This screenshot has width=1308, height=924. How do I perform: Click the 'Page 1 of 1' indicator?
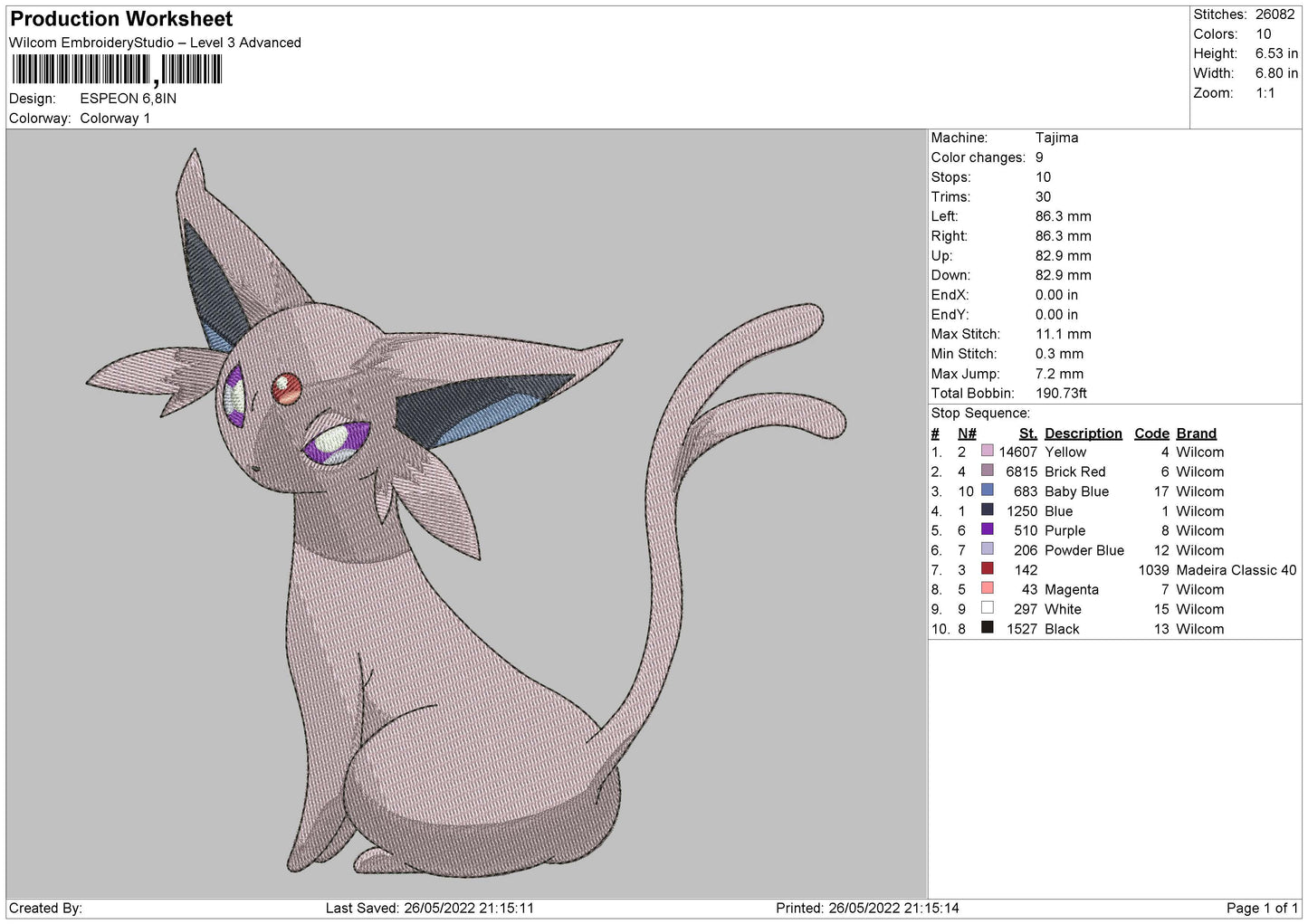pos(1262,908)
